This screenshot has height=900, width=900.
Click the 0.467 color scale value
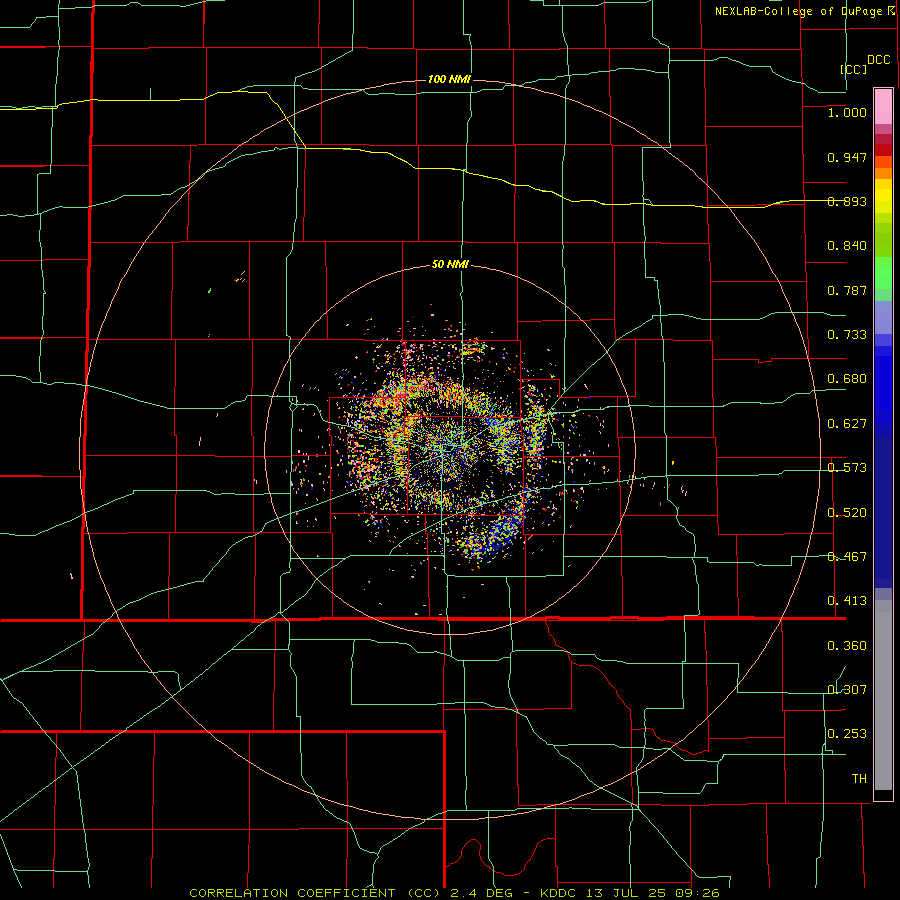(x=847, y=557)
